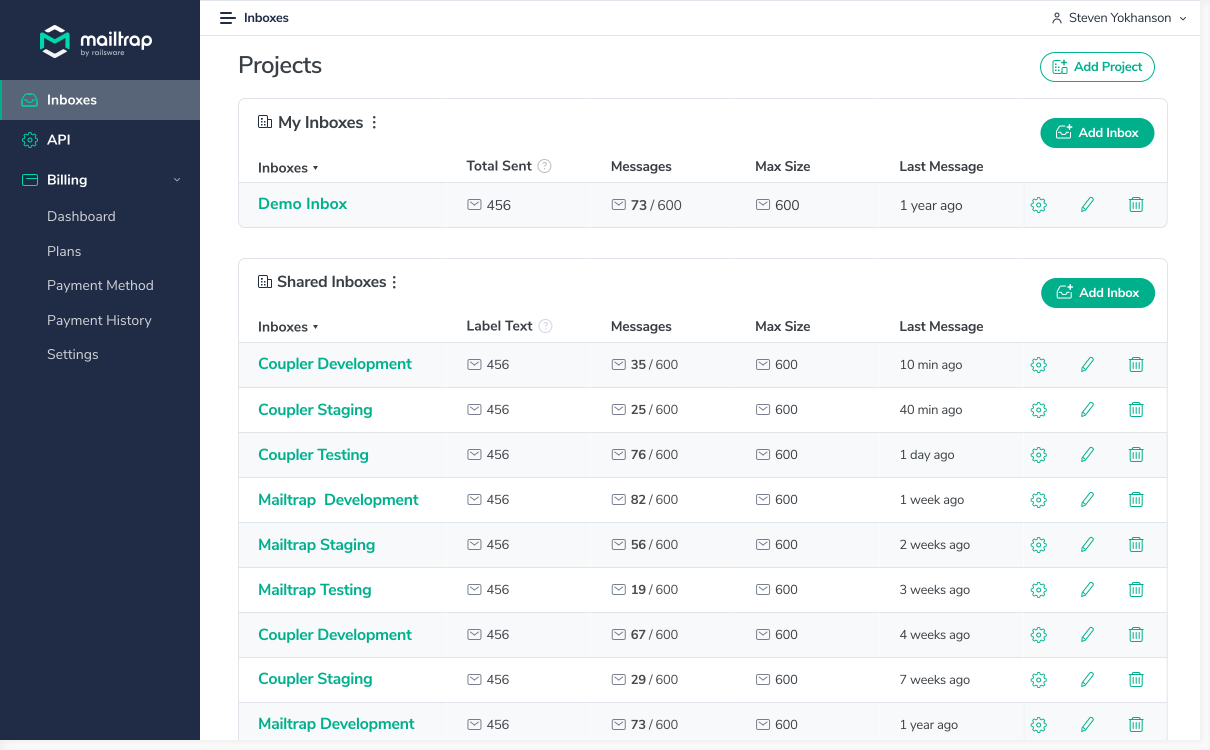This screenshot has width=1210, height=750.
Task: Click the Add Project button
Action: (1097, 67)
